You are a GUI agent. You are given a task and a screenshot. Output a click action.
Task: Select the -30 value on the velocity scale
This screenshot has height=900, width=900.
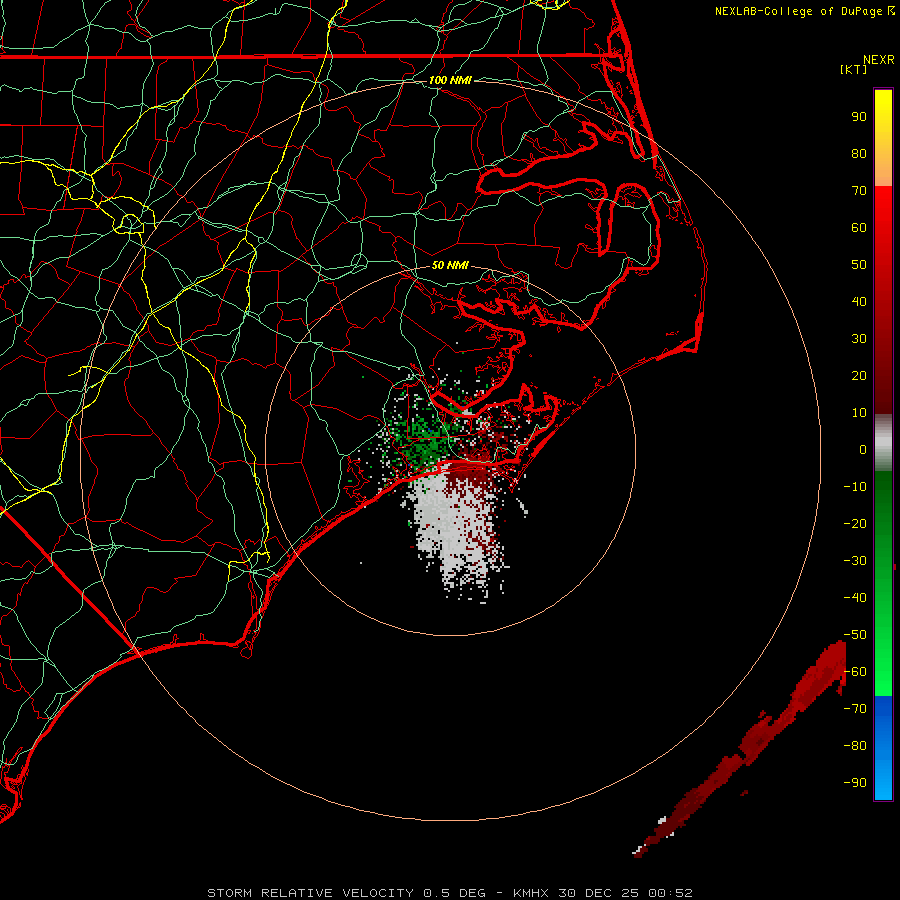[x=855, y=561]
